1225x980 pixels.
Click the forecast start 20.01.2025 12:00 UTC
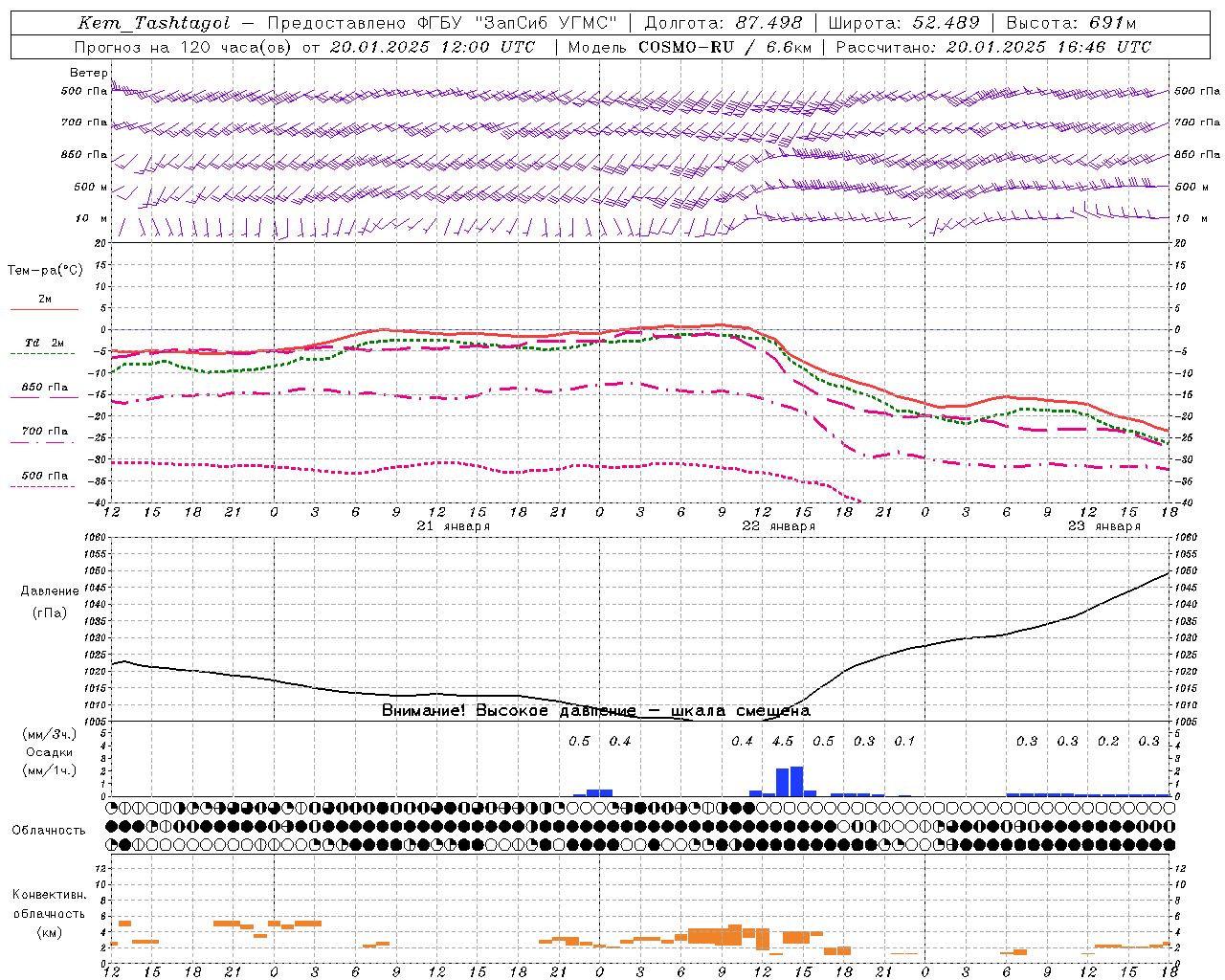pos(433,47)
